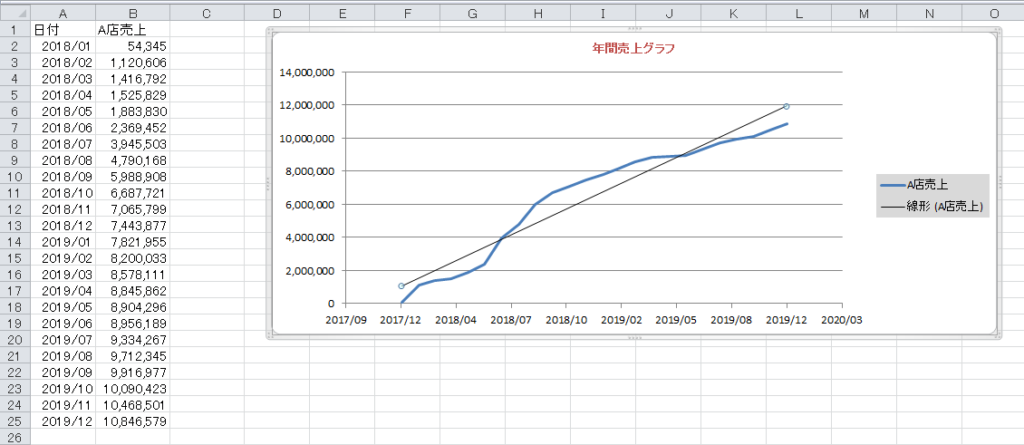
Task: Click the trendline's right endpoint marker
Action: pos(787,106)
